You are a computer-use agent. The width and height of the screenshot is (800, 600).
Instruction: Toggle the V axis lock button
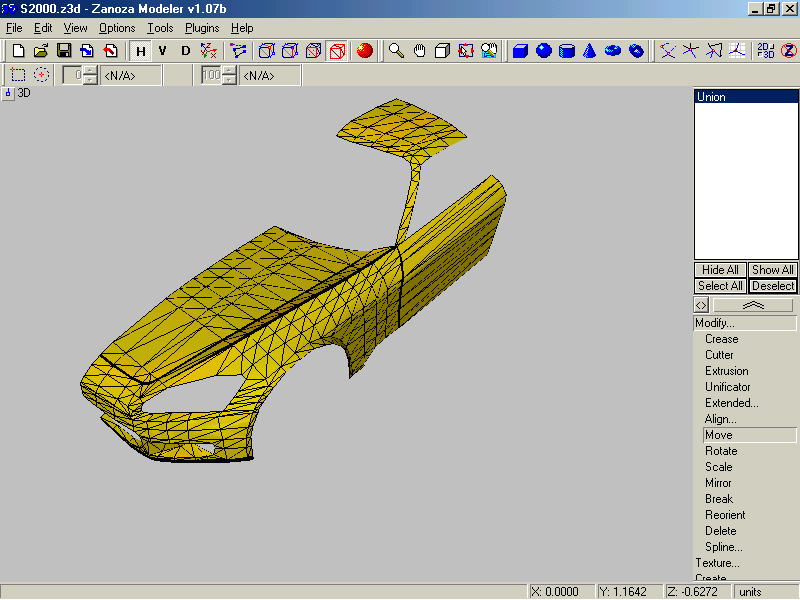coord(162,50)
